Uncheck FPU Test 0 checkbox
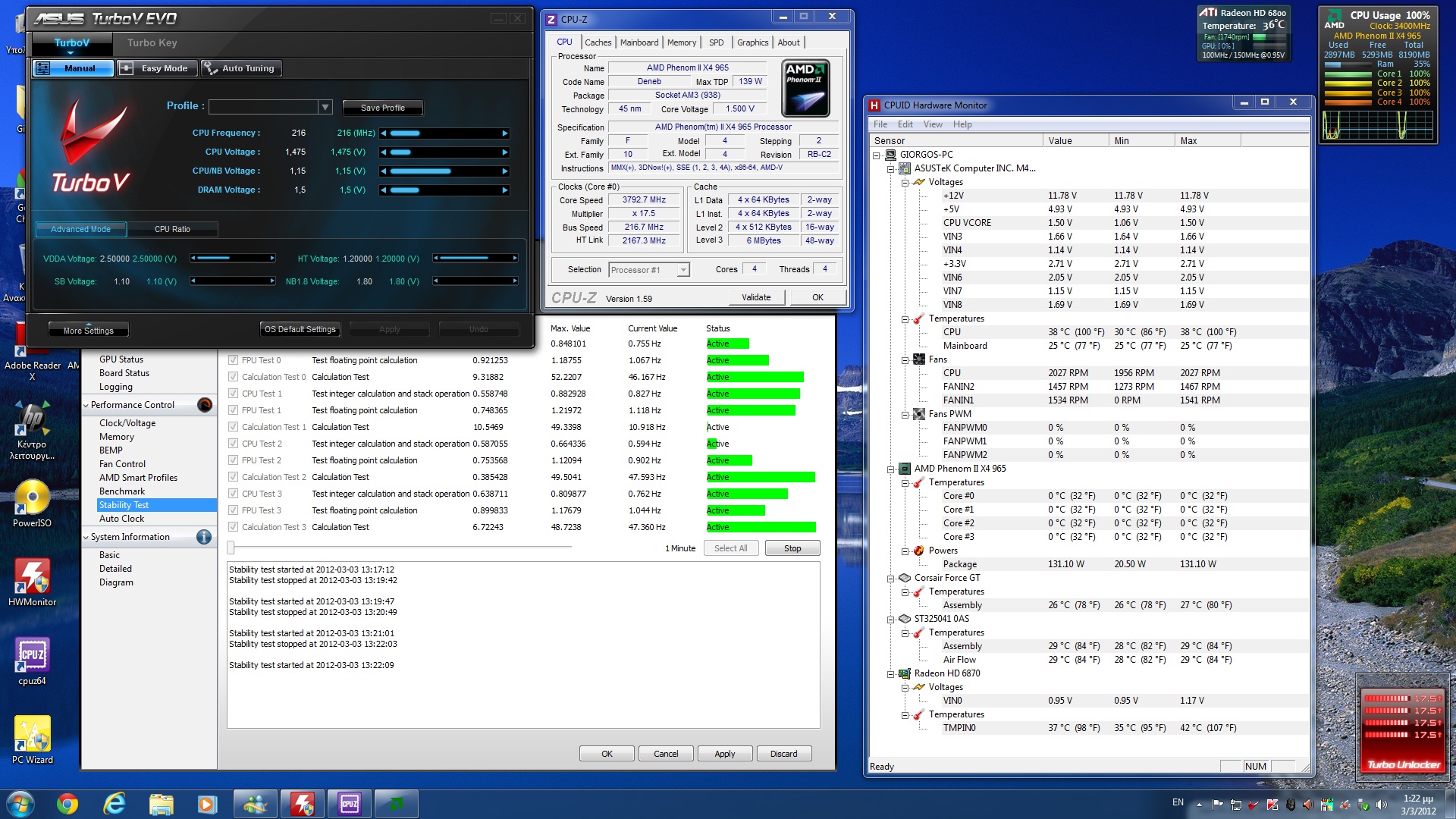The width and height of the screenshot is (1456, 819). click(x=233, y=360)
